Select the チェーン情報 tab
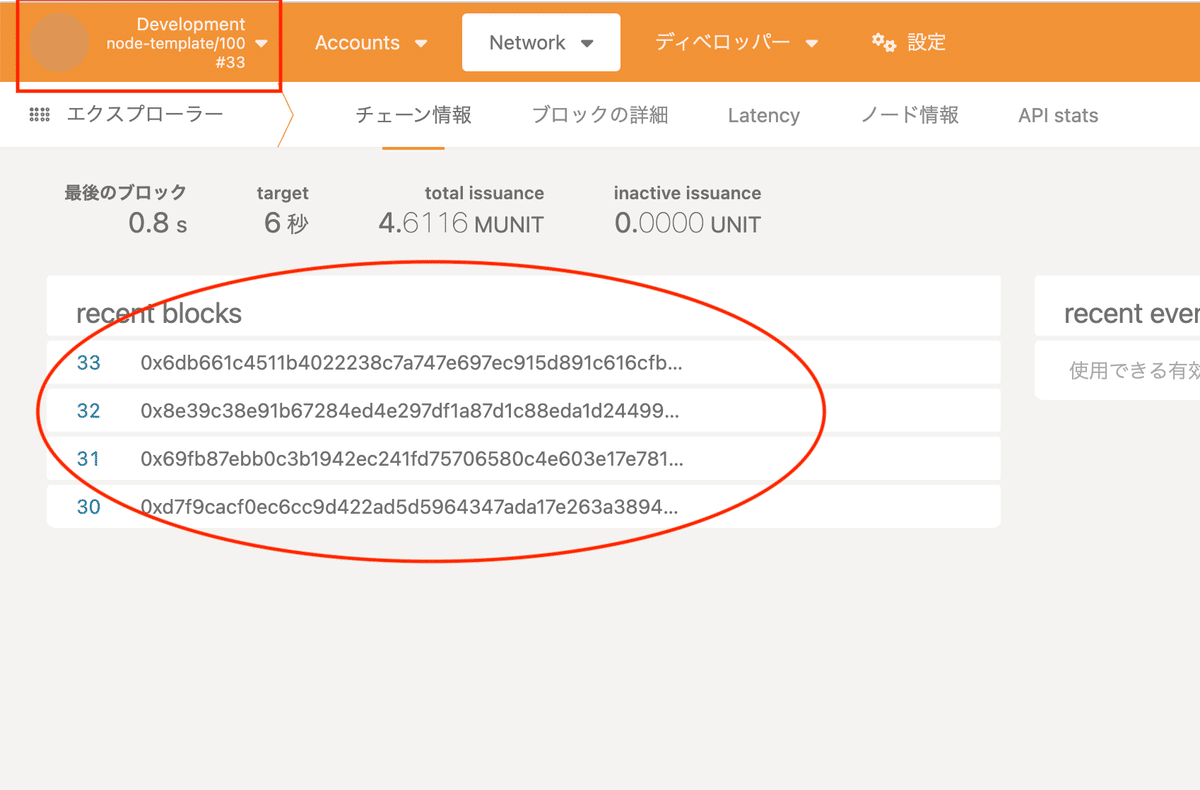This screenshot has height=790, width=1200. [x=413, y=115]
